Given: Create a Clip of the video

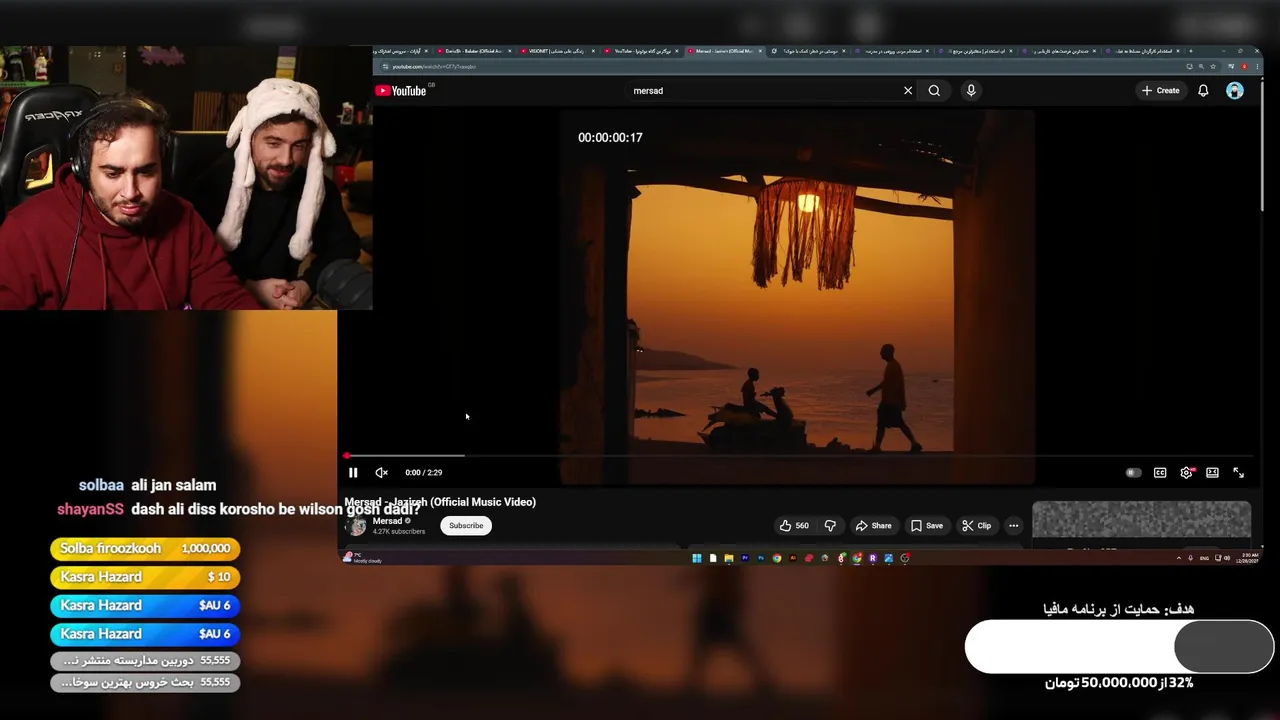Looking at the screenshot, I should 977,526.
